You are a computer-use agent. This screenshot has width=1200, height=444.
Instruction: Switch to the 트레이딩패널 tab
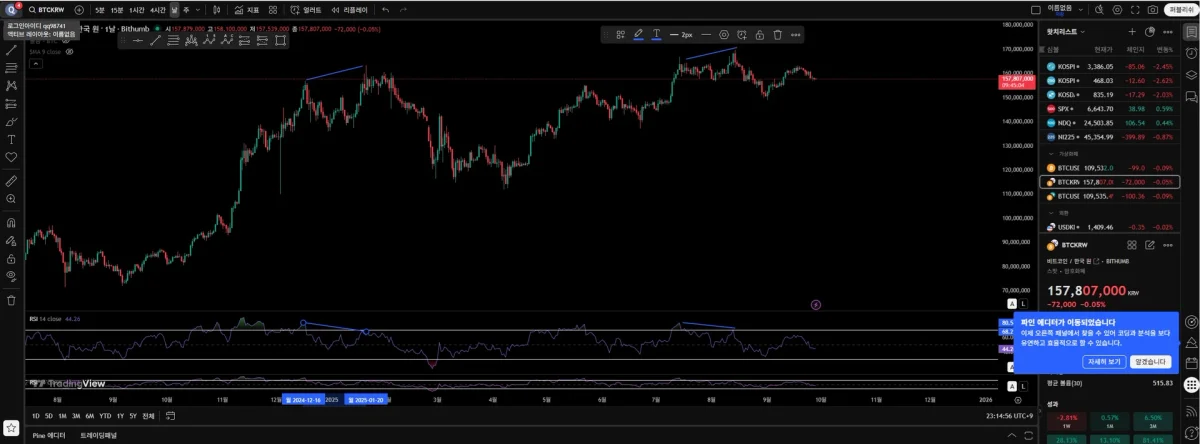coord(98,435)
